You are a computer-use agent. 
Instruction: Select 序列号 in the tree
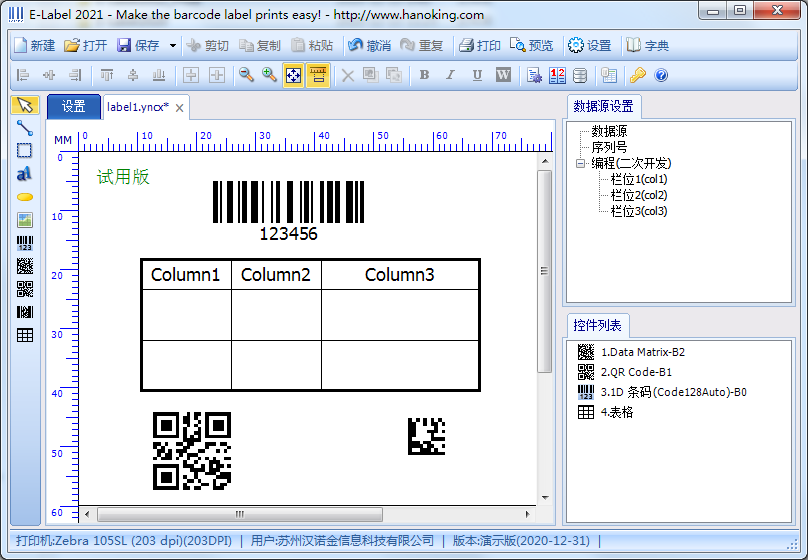pos(609,147)
